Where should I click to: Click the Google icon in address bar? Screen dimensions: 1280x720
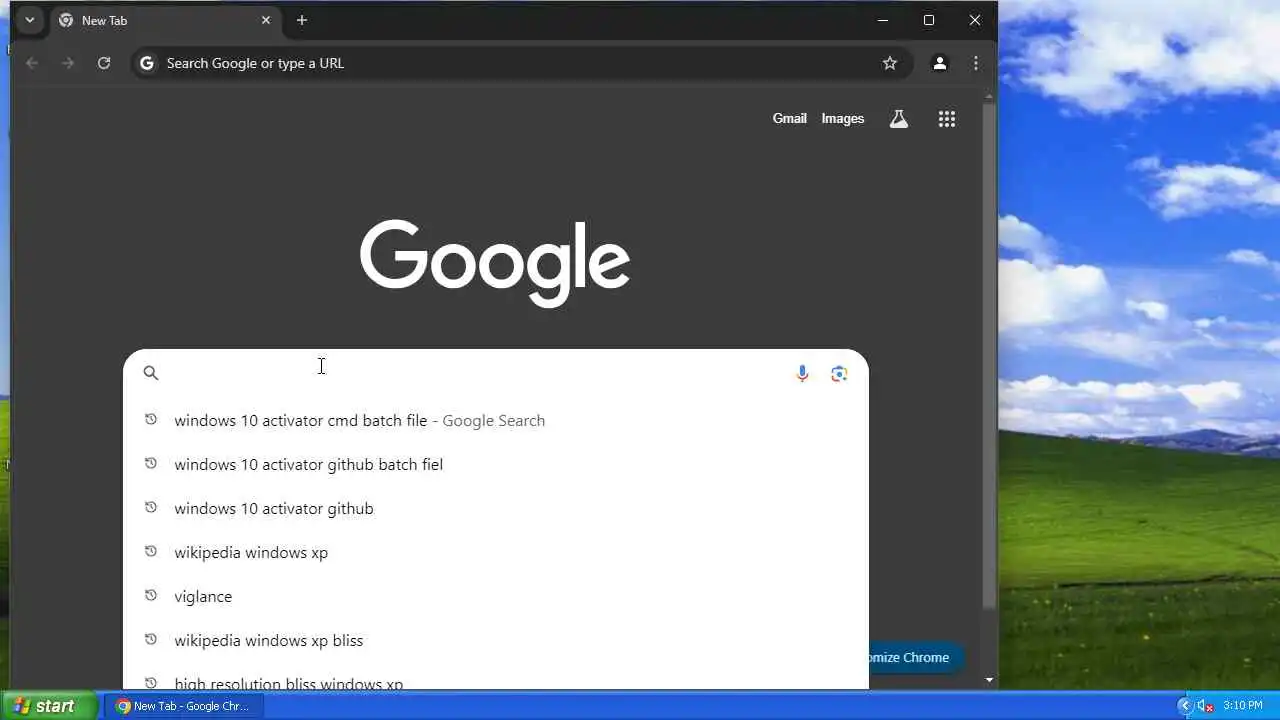click(x=147, y=63)
